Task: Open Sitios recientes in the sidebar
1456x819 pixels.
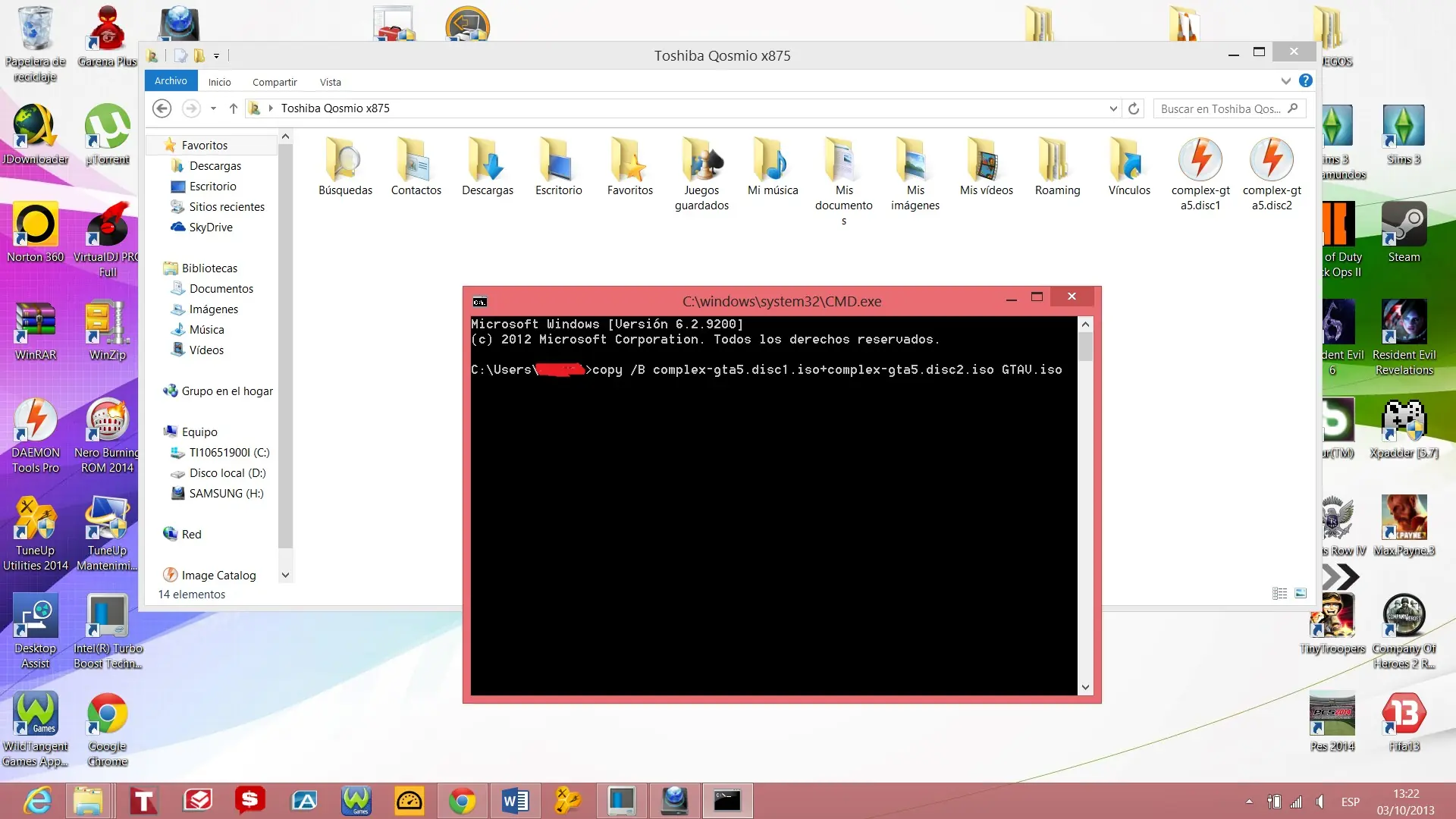Action: [x=227, y=206]
